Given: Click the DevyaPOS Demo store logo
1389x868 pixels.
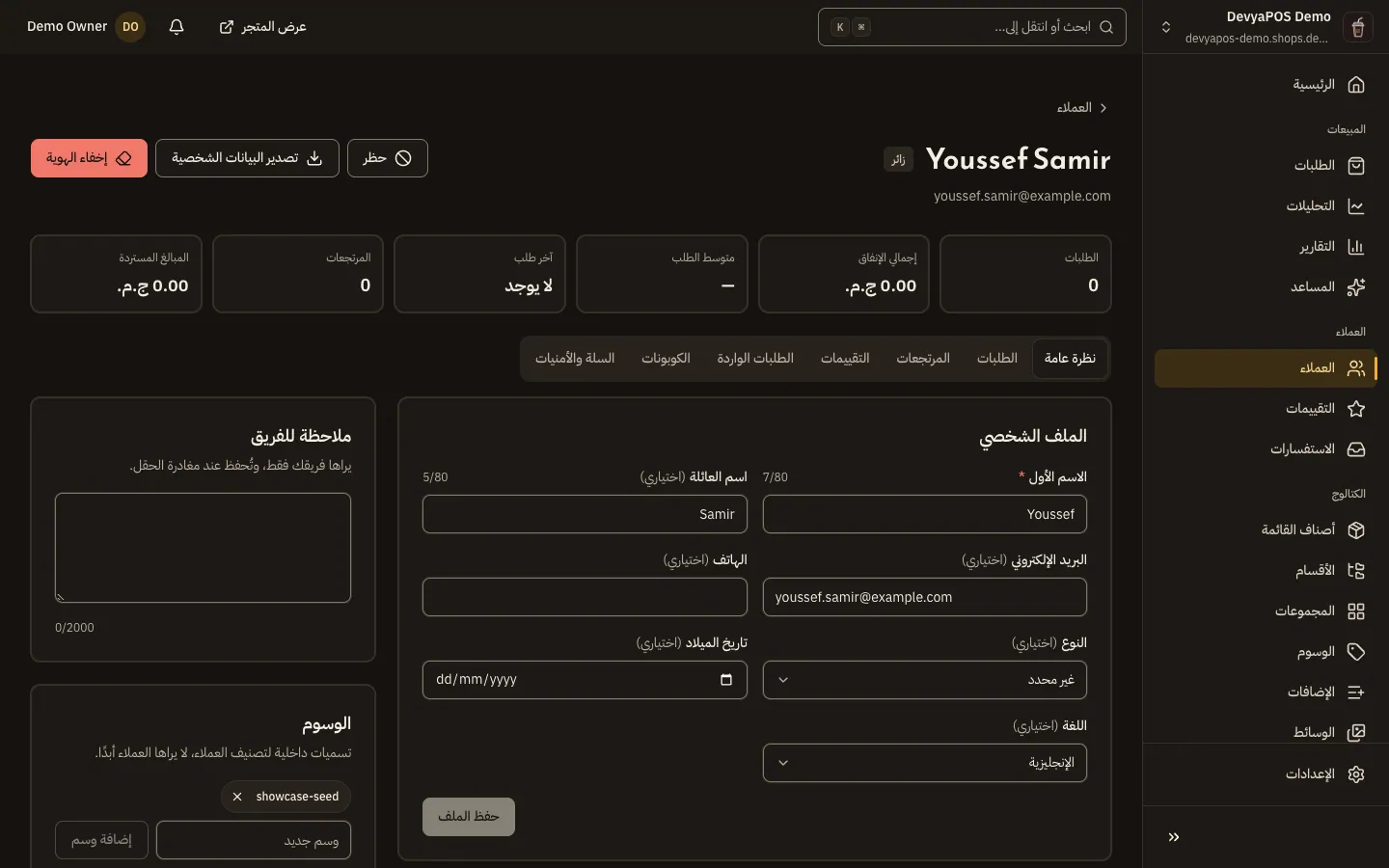Looking at the screenshot, I should (1357, 27).
